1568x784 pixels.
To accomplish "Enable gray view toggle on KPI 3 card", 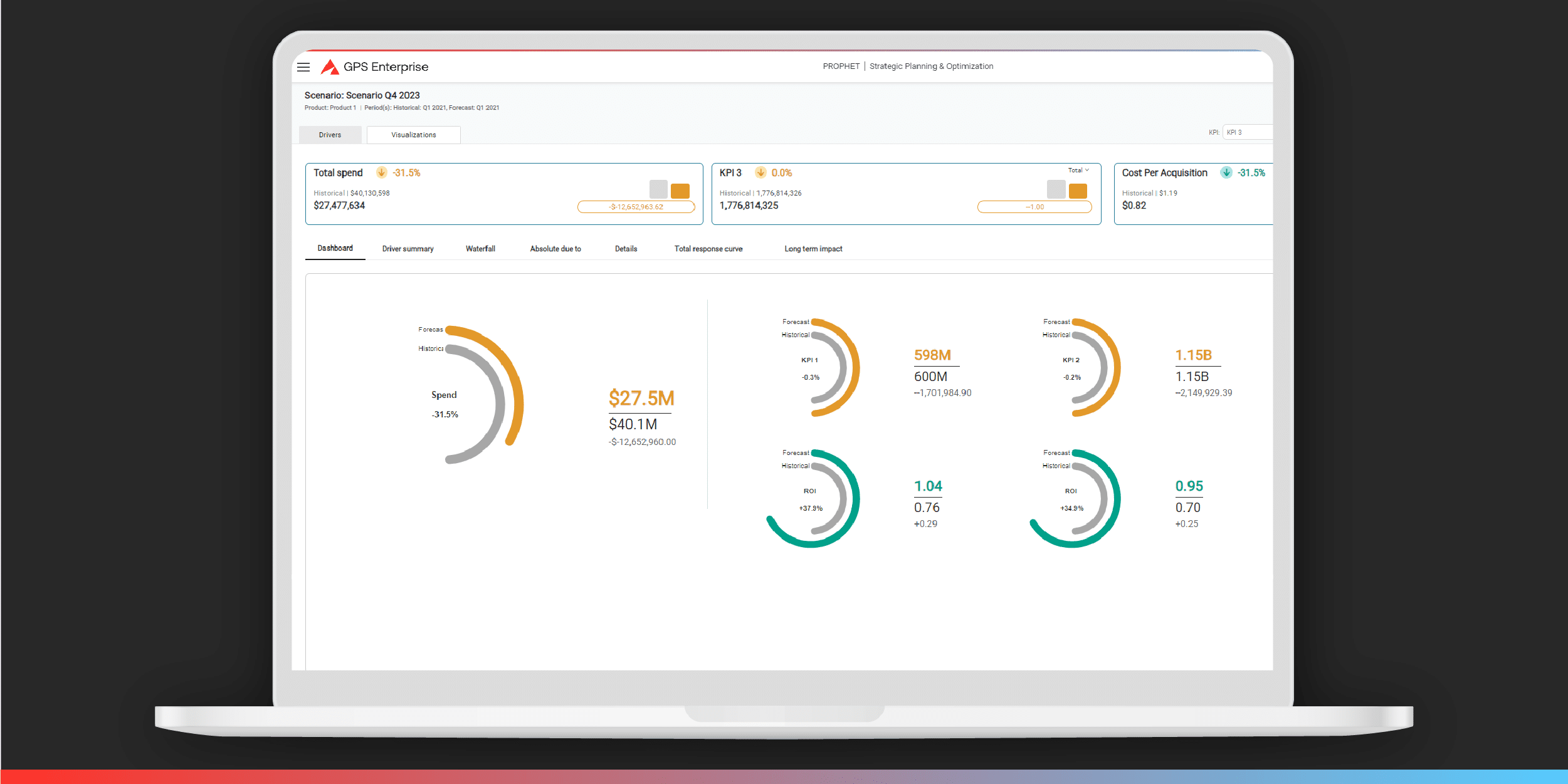I will pos(1055,191).
